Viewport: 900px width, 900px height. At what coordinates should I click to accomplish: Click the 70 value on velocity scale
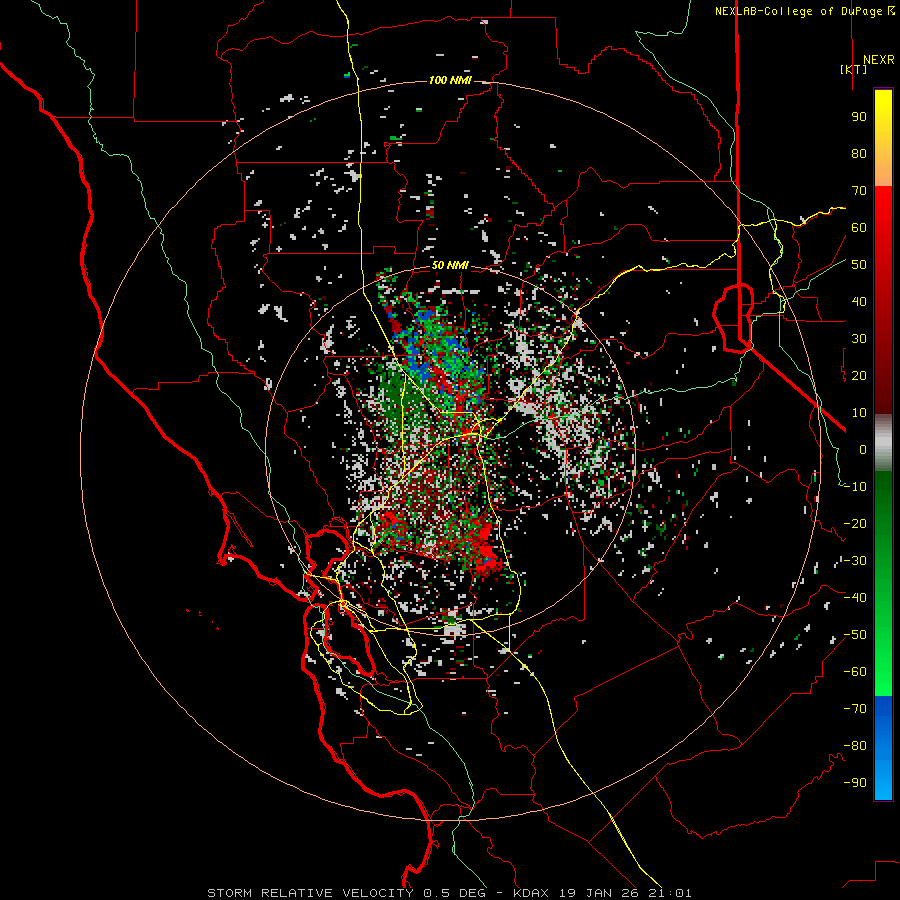pyautogui.click(x=859, y=191)
